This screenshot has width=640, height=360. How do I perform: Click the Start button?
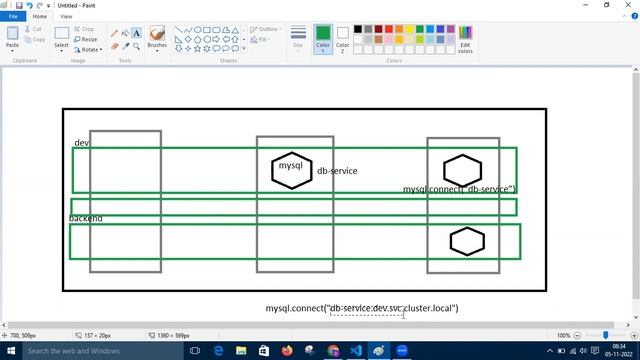pos(11,351)
